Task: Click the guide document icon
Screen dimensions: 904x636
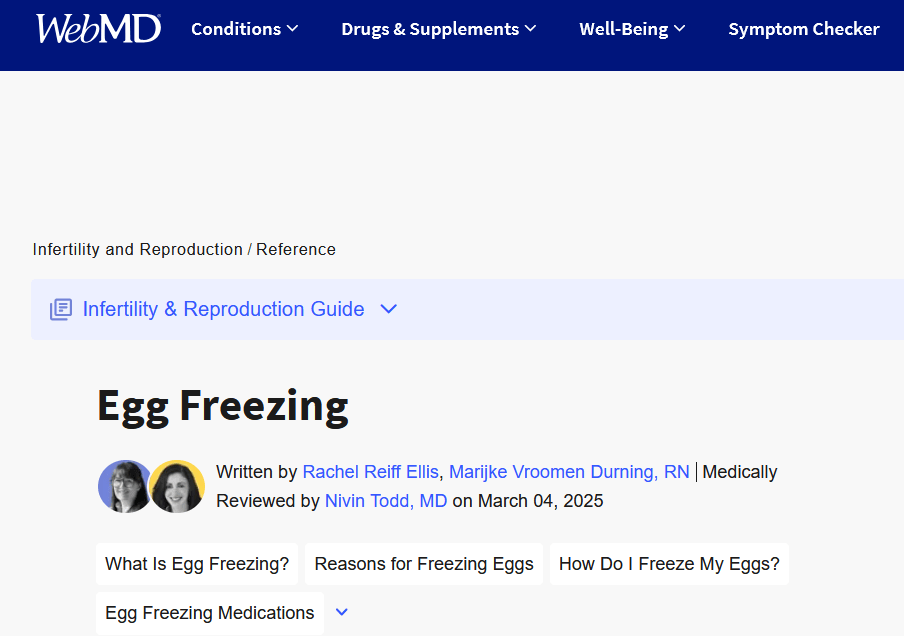Action: click(61, 310)
